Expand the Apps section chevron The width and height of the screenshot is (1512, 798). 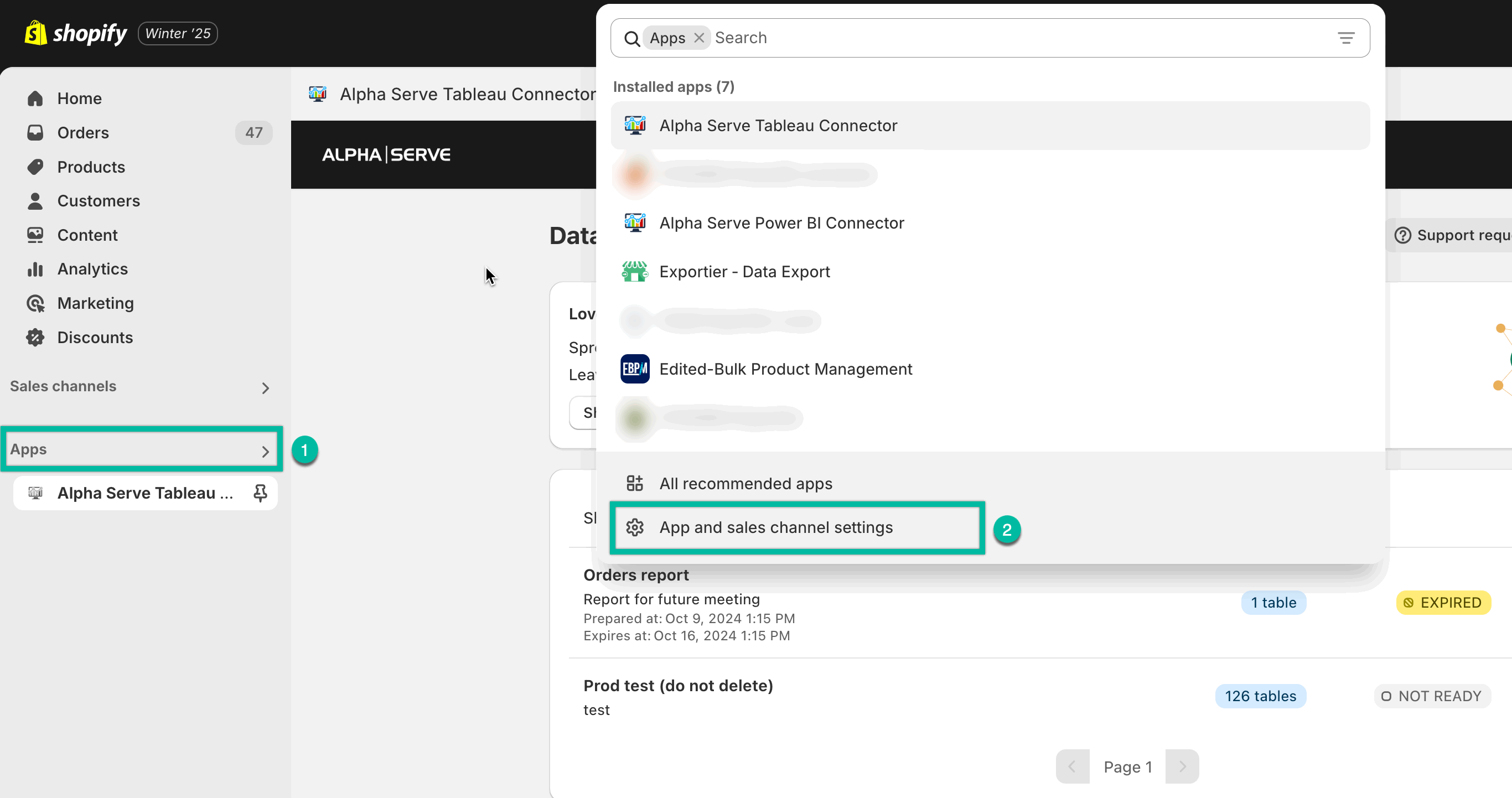[x=265, y=451]
